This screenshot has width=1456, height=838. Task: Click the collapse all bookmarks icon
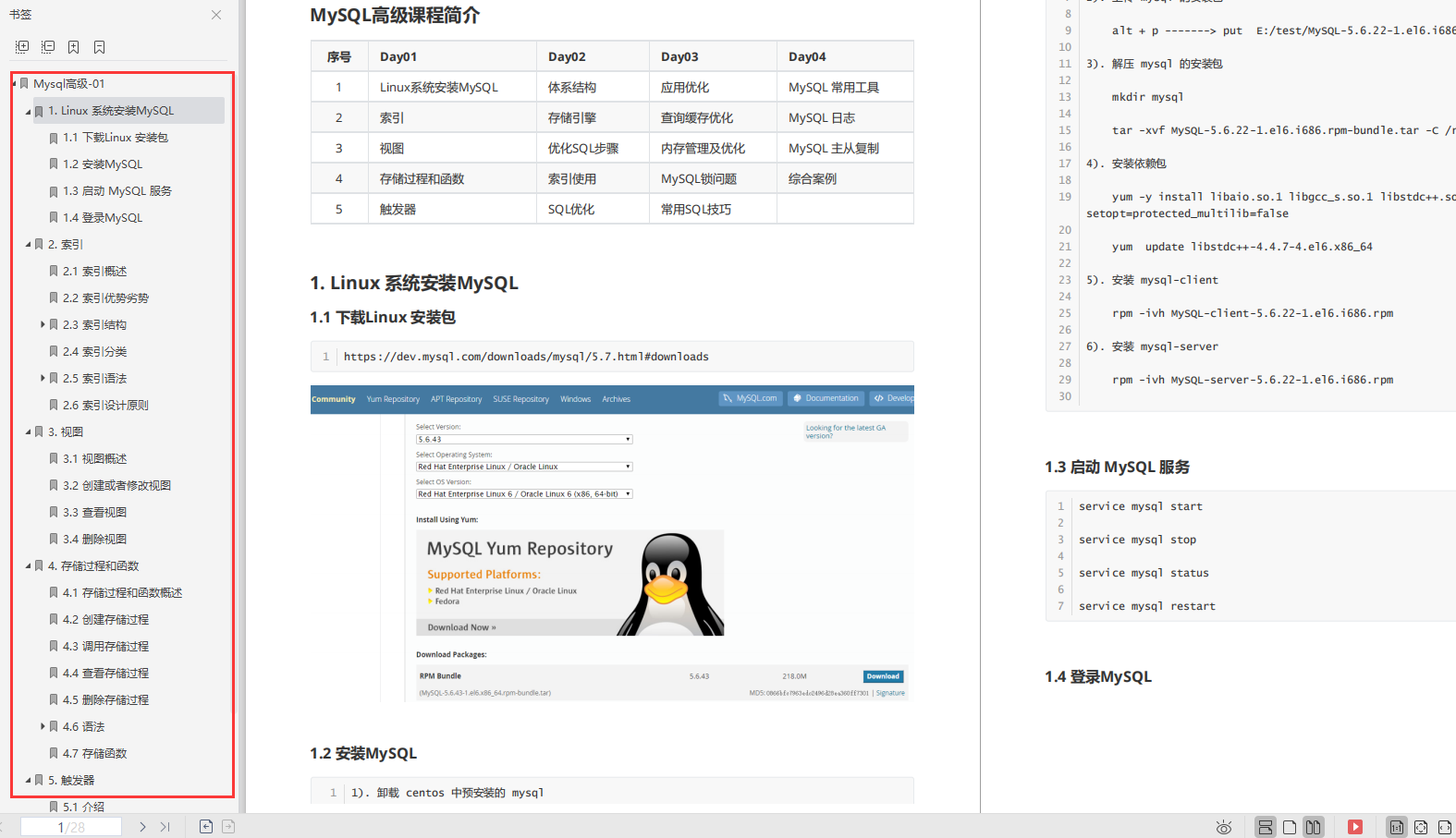click(48, 47)
